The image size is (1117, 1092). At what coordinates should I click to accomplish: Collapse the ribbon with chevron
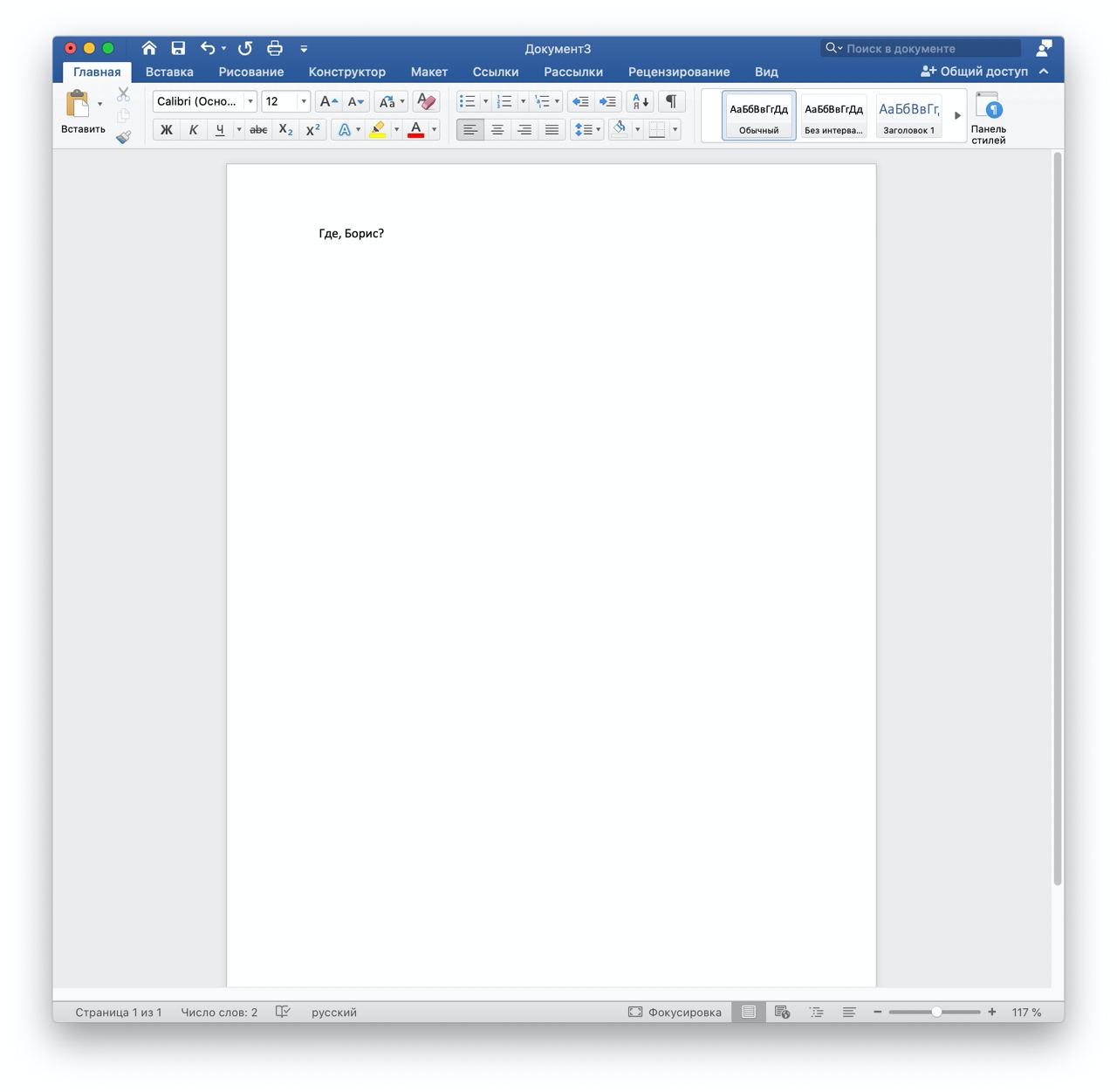point(1044,72)
